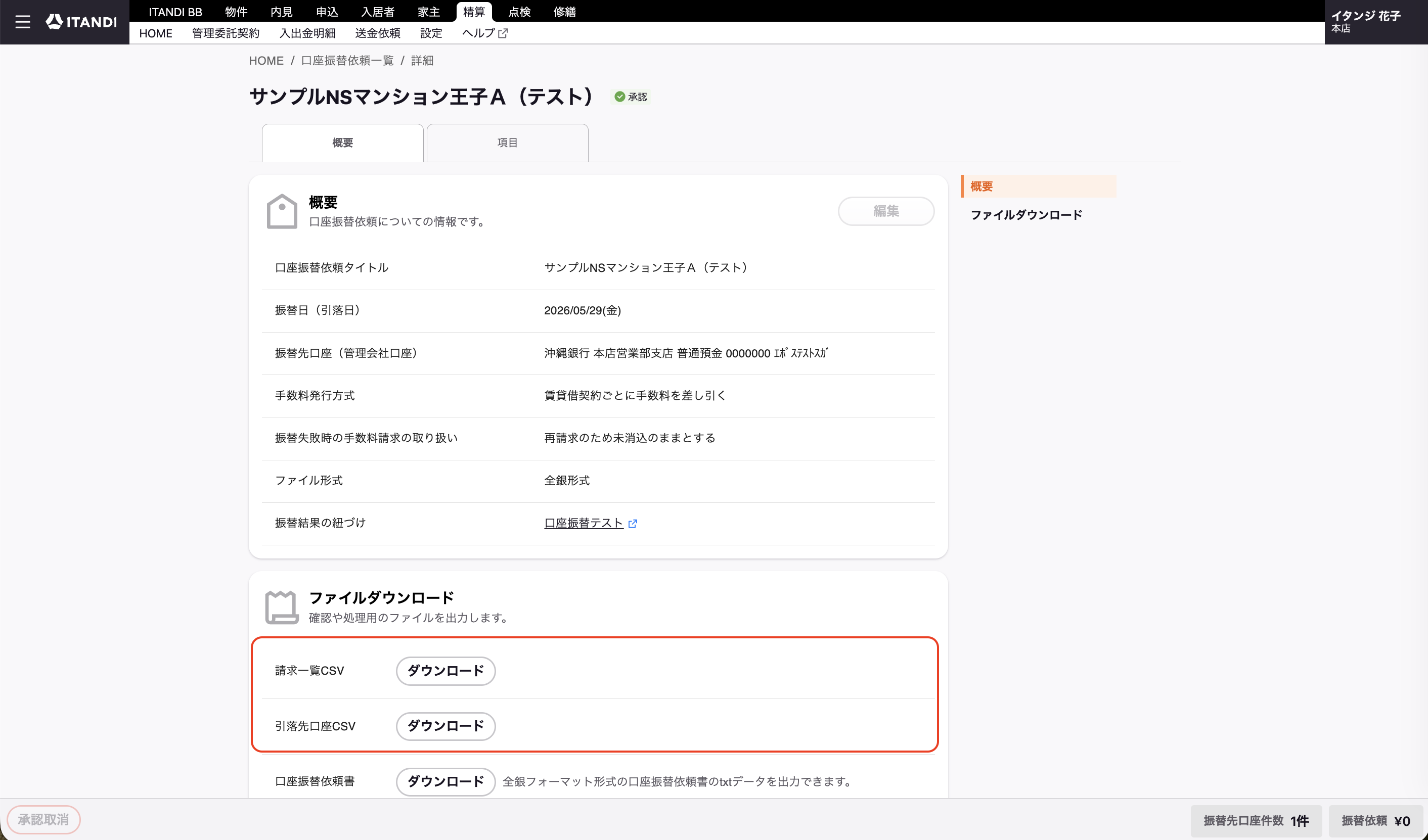The image size is (1428, 840).
Task: Click the HOME breadcrumb link
Action: (266, 61)
